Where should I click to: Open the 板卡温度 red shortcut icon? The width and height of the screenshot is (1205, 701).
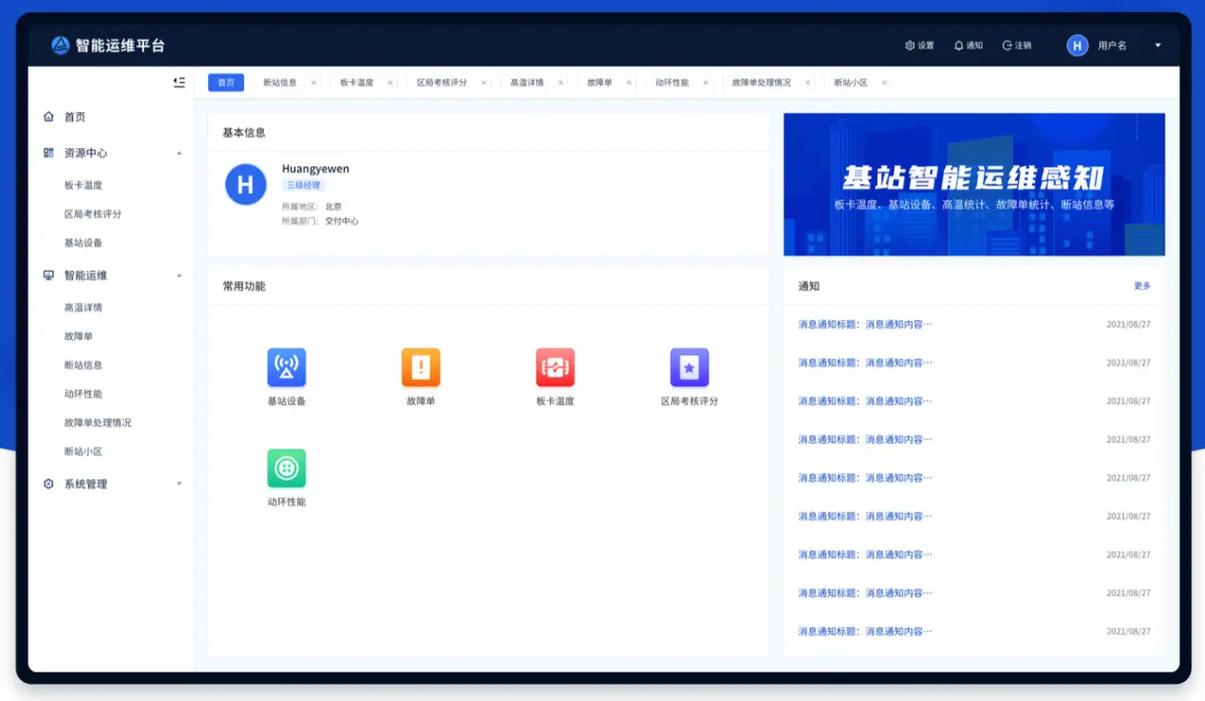555,367
